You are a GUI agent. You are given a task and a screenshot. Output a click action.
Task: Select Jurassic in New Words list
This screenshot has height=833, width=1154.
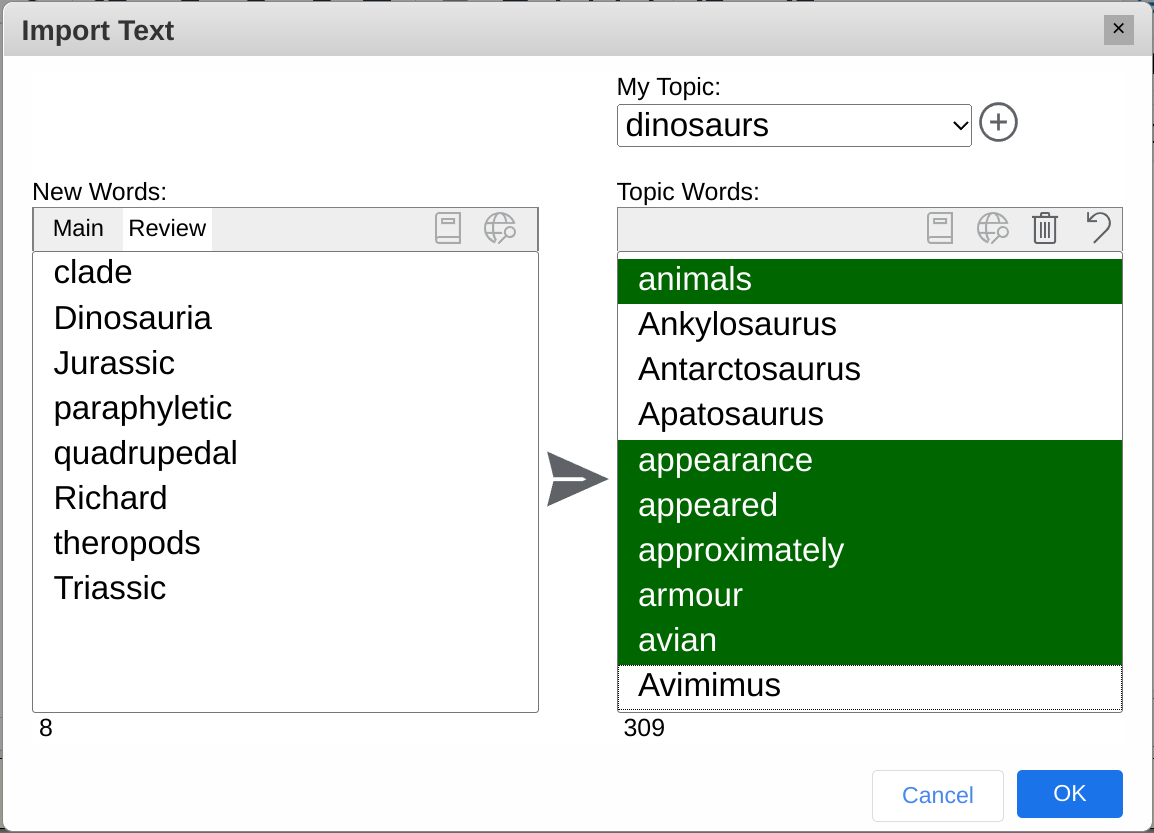[286, 364]
